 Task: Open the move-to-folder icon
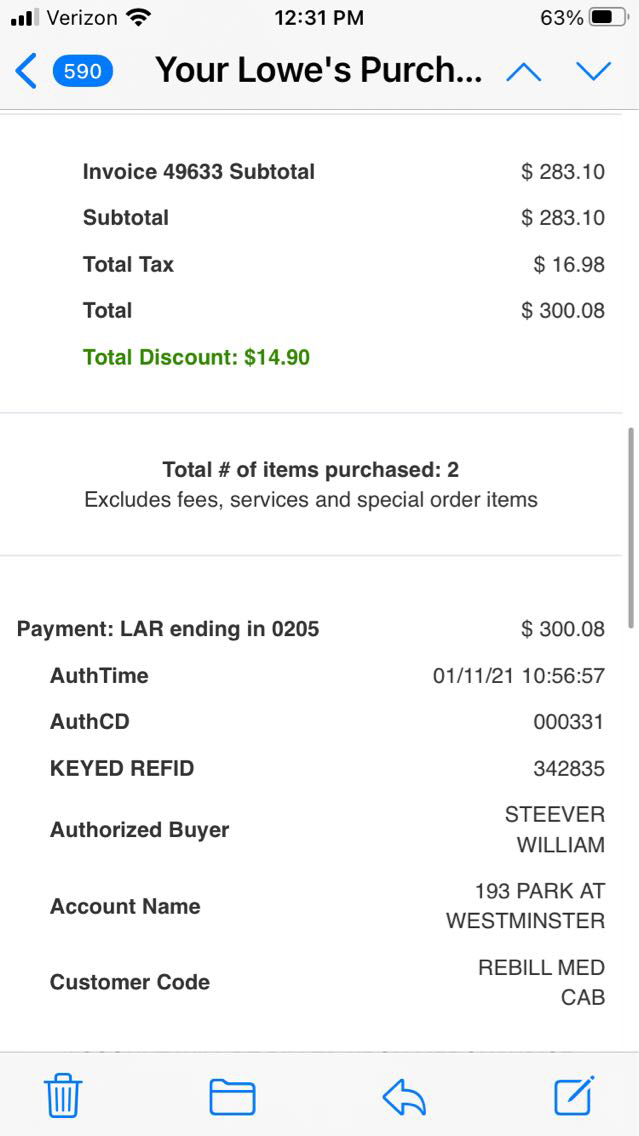232,1096
